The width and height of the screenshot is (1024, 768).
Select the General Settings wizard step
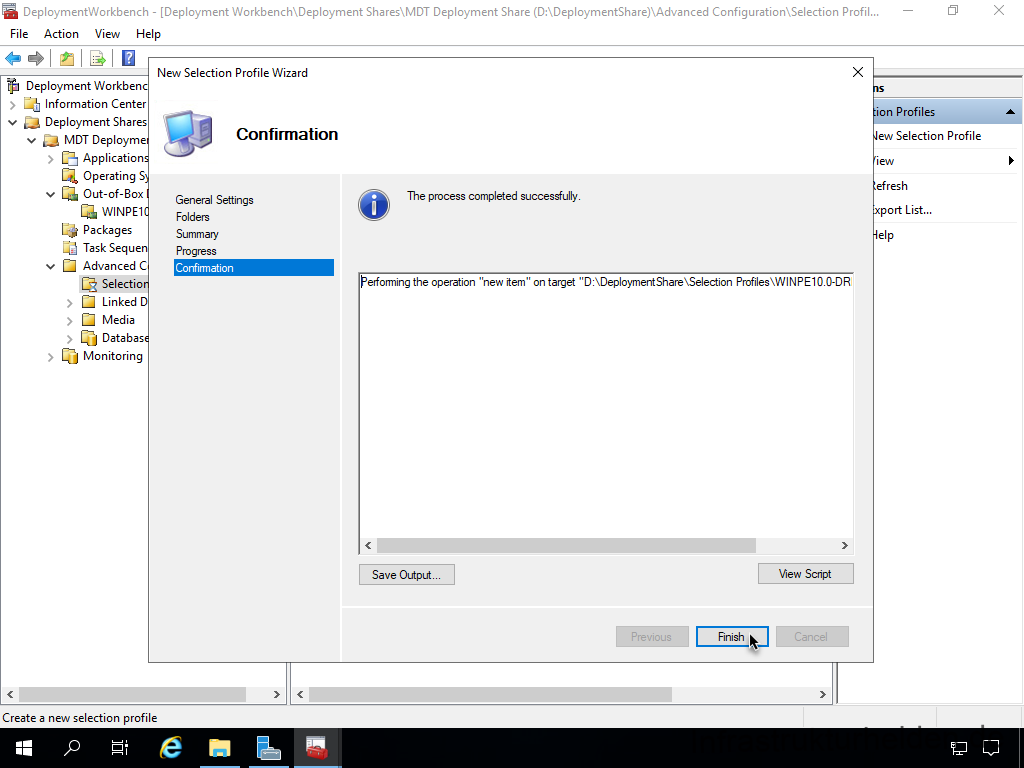tap(214, 200)
